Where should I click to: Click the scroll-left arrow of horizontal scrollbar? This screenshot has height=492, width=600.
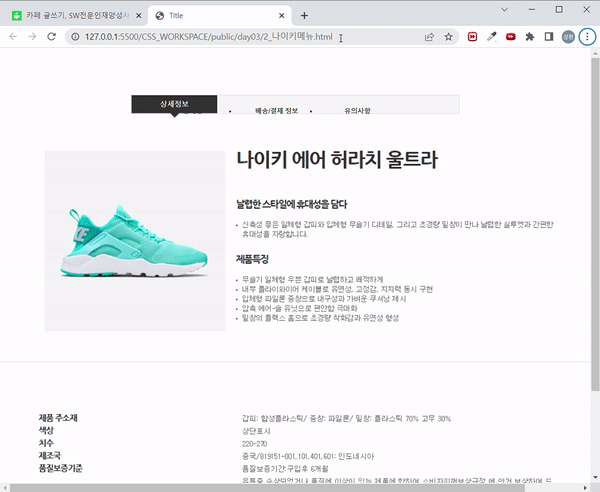5,488
